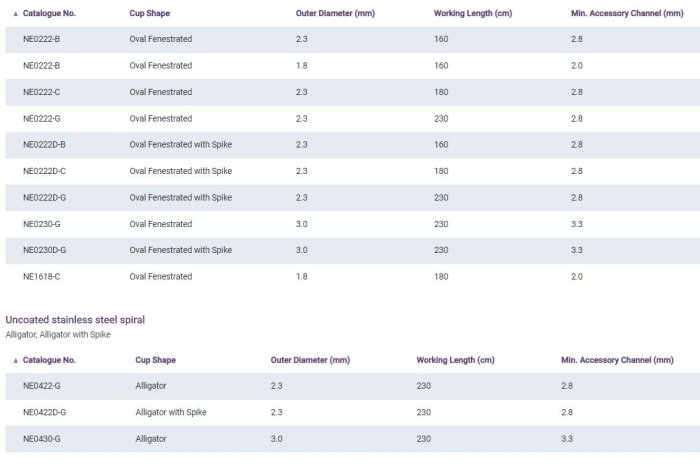
Task: Click Min. Accessory Channel header in the Alligator table
Action: (617, 360)
